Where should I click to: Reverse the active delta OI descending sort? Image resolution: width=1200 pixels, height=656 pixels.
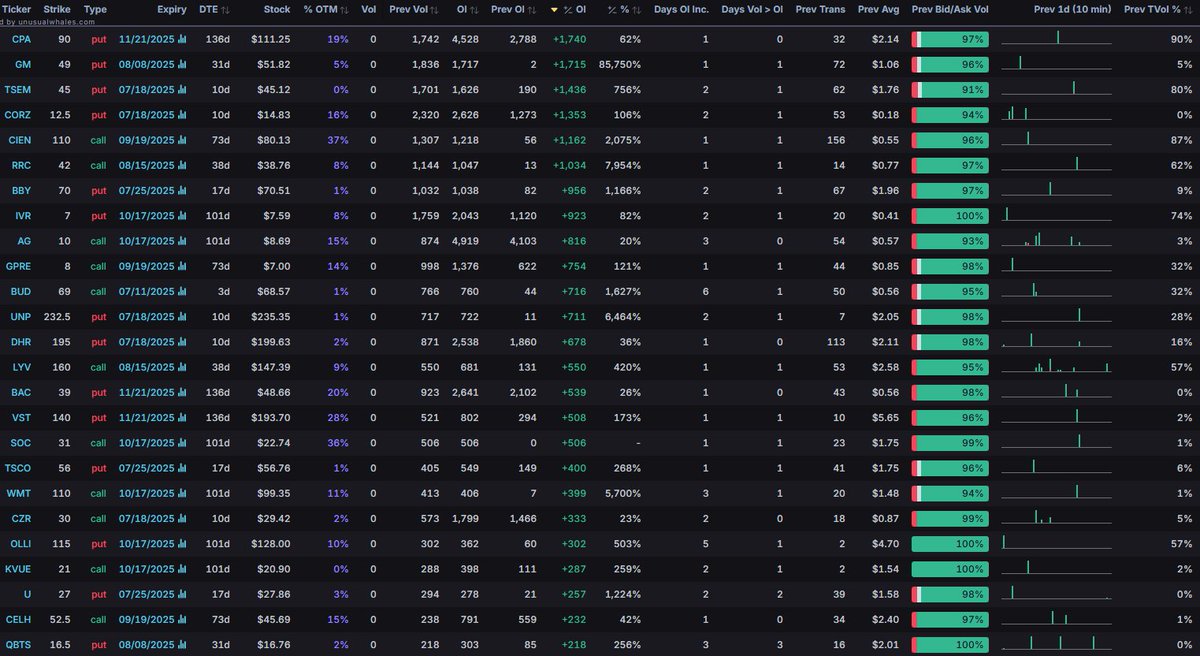pyautogui.click(x=555, y=10)
